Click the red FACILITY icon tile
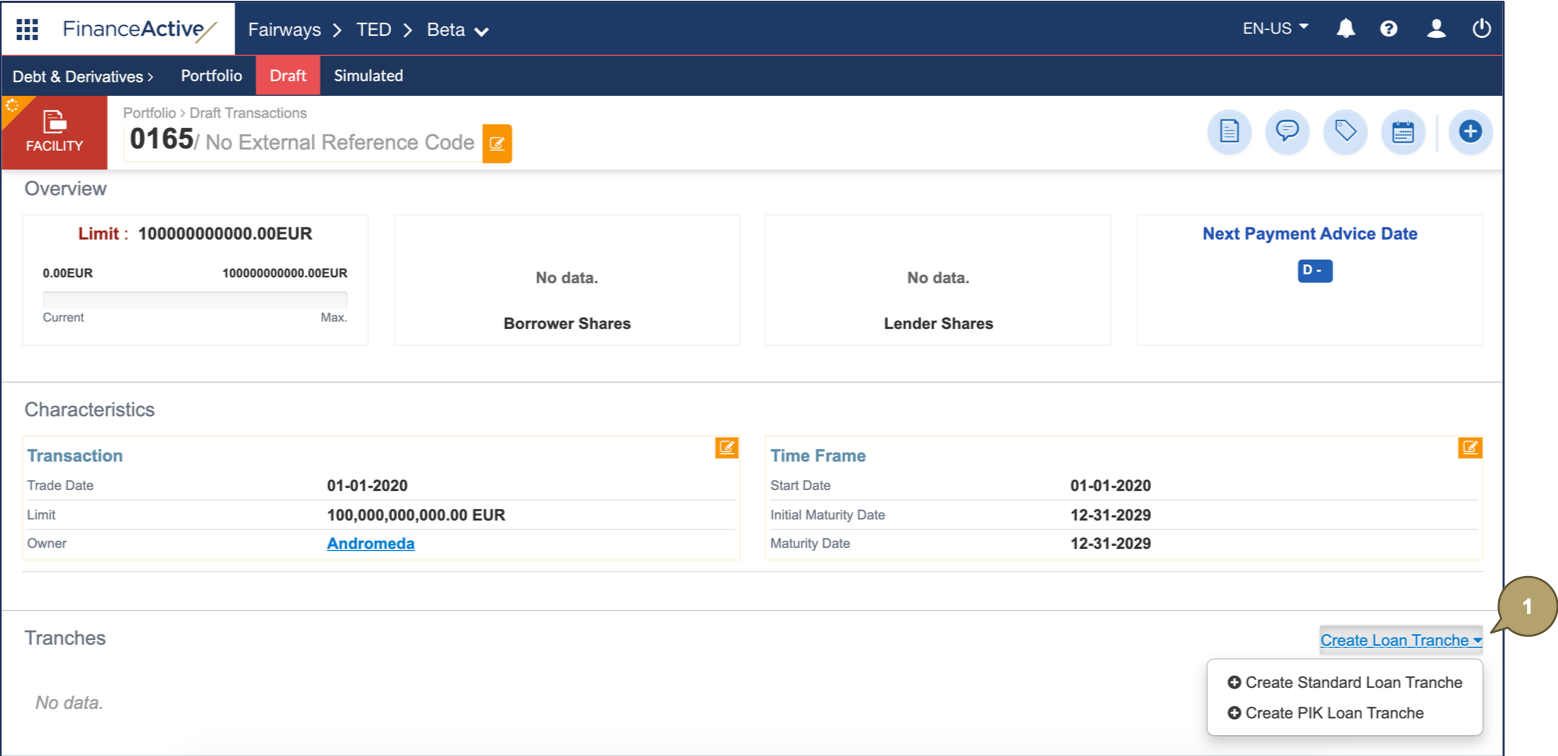This screenshot has width=1558, height=756. (54, 133)
